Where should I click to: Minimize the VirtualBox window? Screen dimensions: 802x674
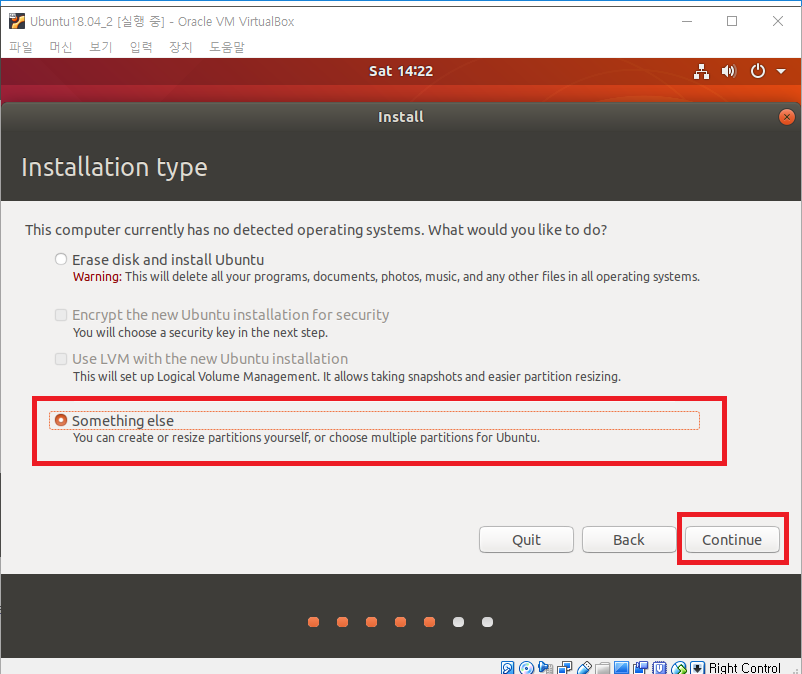point(687,21)
